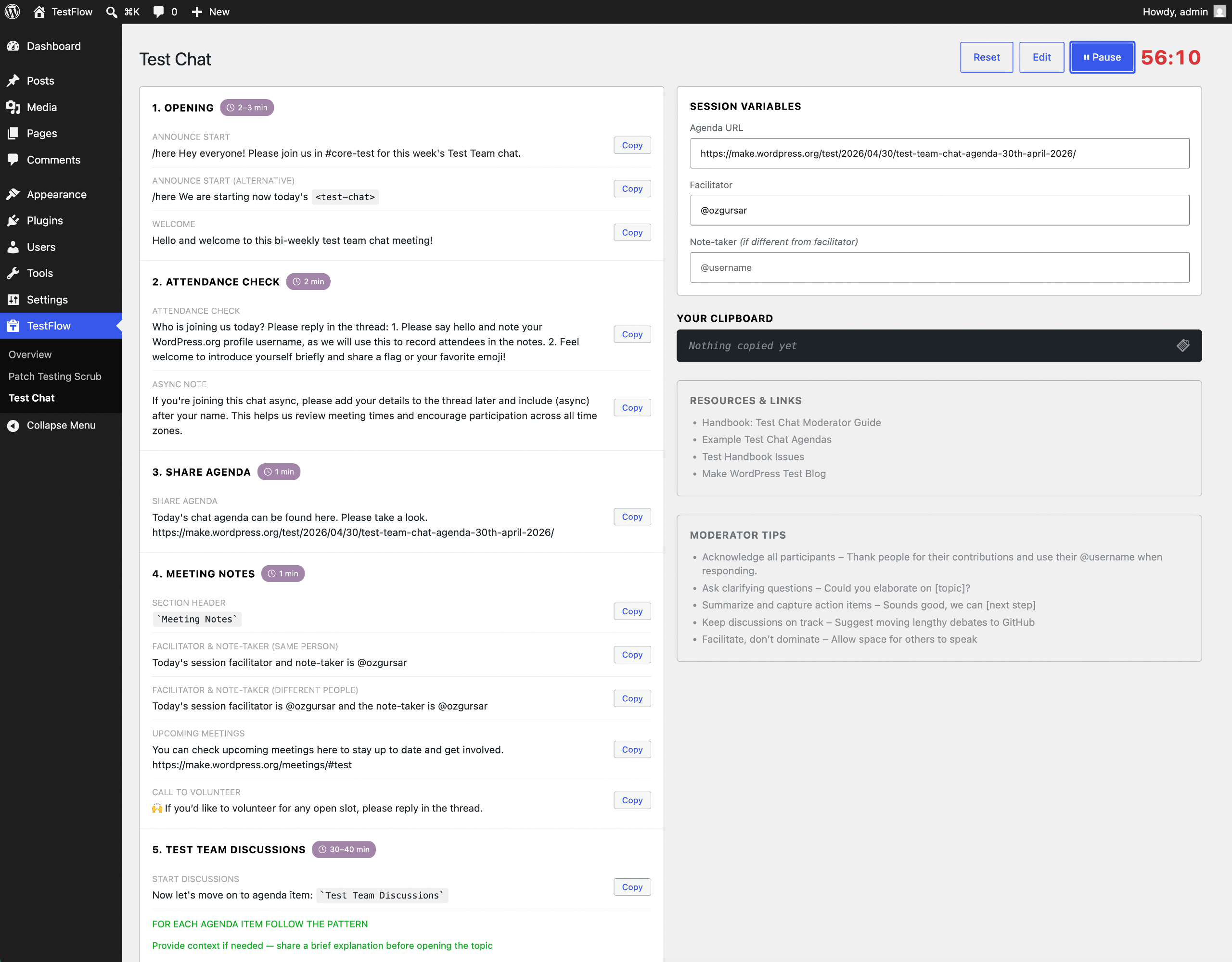Copy the Meeting Notes section header

pyautogui.click(x=632, y=611)
